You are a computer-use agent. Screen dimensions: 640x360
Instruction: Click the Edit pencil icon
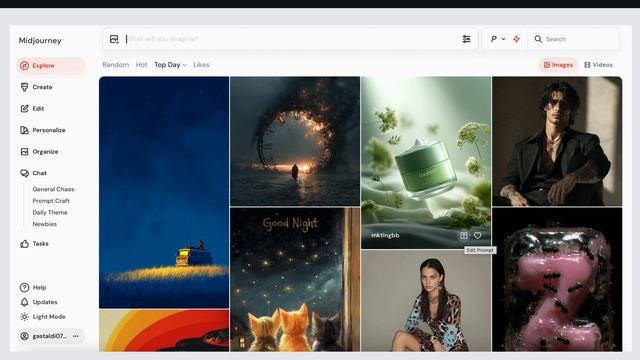[24, 109]
